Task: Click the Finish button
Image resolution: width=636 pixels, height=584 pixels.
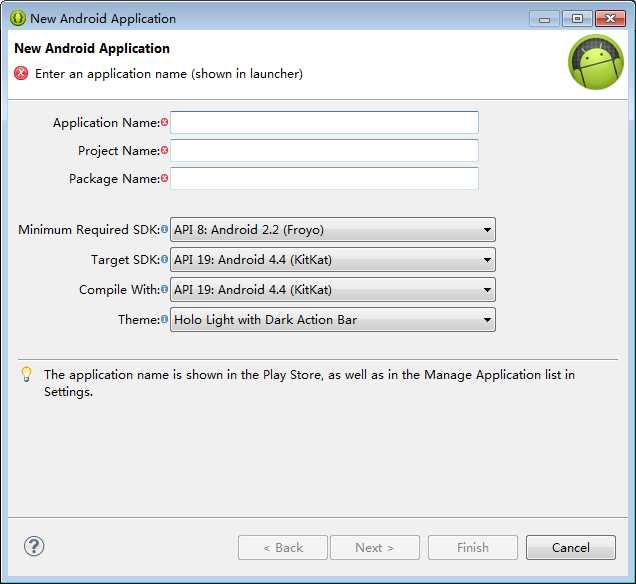Action: click(x=473, y=548)
